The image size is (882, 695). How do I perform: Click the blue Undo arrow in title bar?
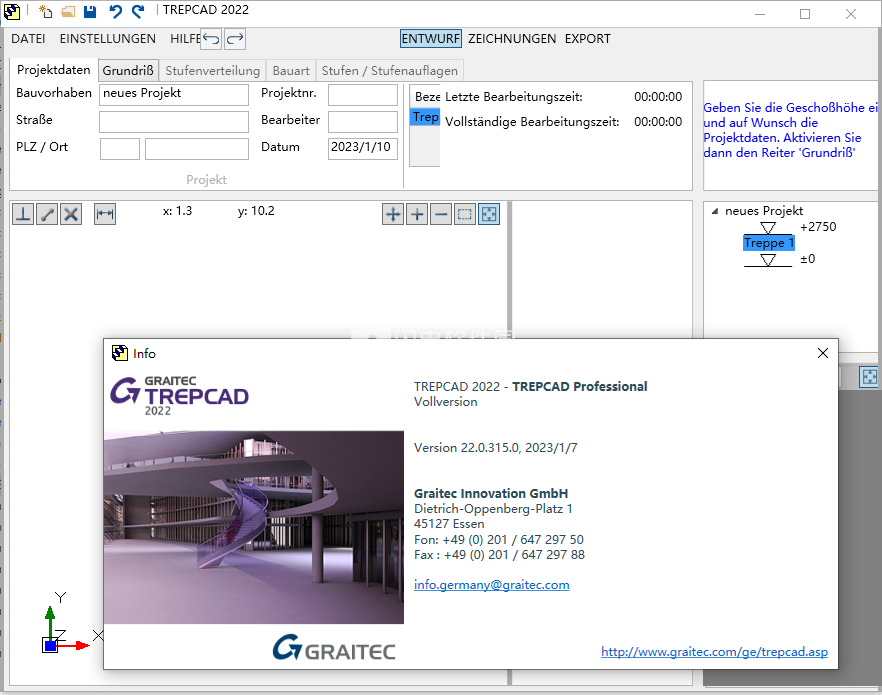click(x=115, y=11)
